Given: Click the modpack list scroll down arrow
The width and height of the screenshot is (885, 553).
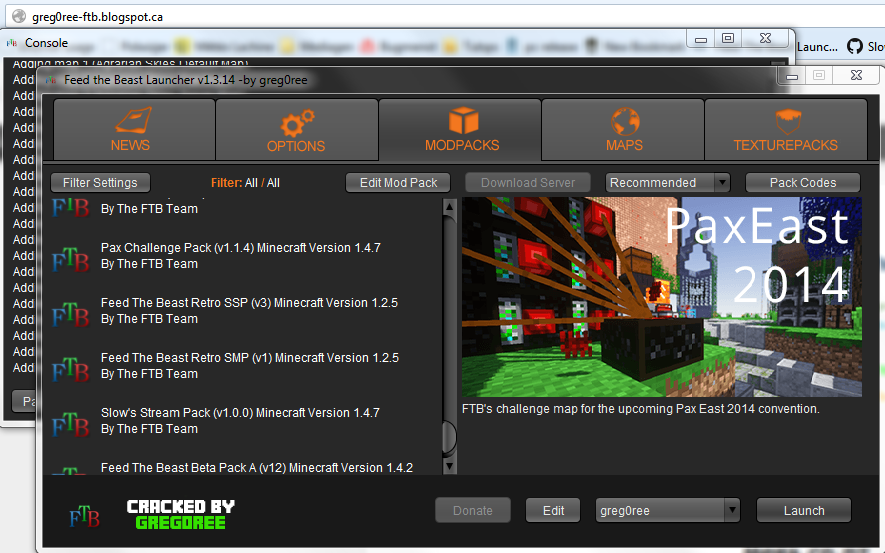Looking at the screenshot, I should coord(449,466).
